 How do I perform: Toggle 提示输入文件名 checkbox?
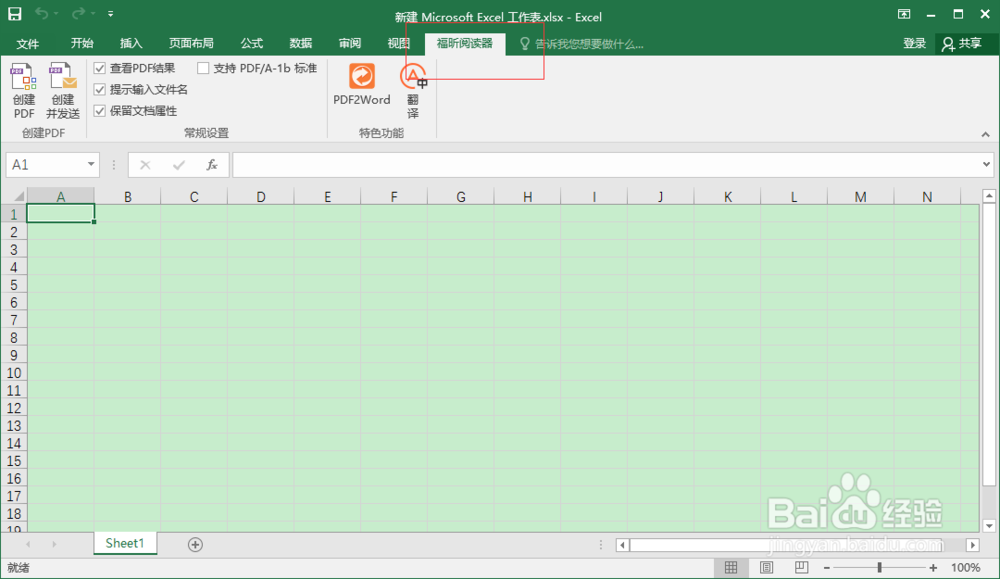99,89
